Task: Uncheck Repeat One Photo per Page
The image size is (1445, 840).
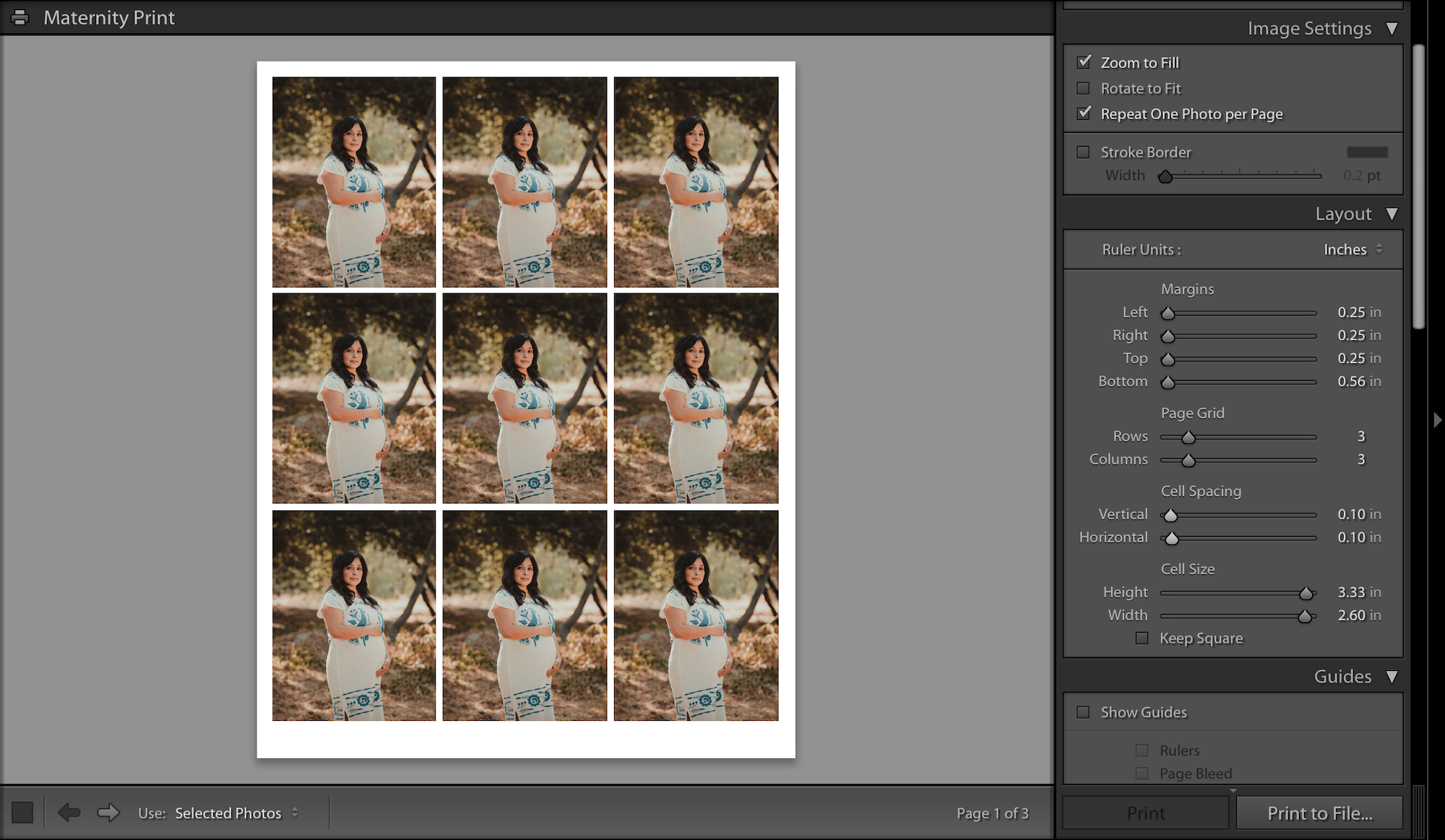Action: pyautogui.click(x=1083, y=113)
